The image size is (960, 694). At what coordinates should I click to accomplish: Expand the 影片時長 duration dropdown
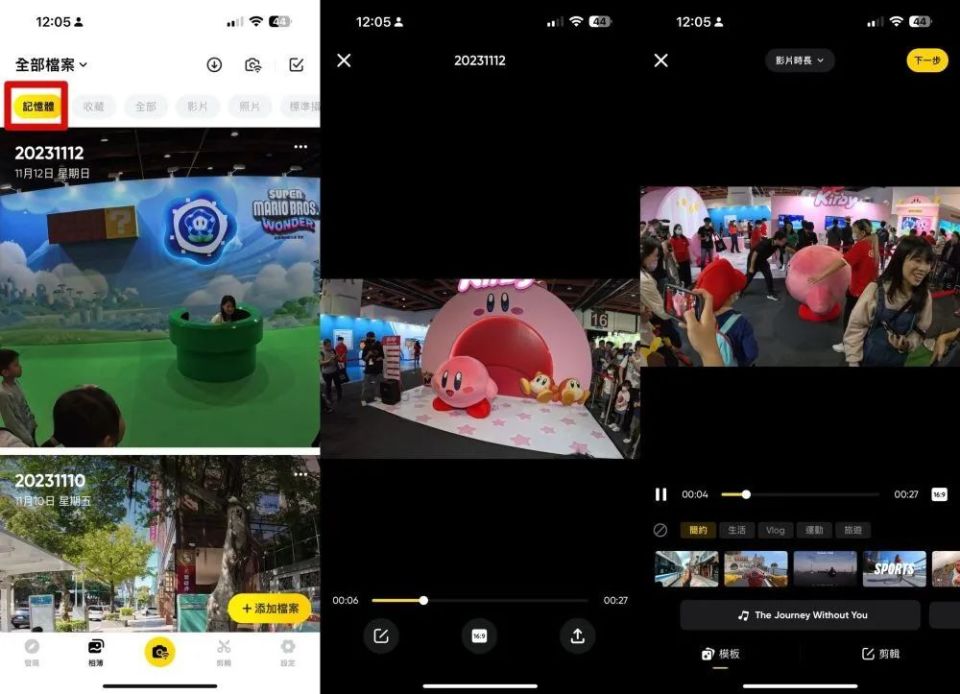coord(800,61)
